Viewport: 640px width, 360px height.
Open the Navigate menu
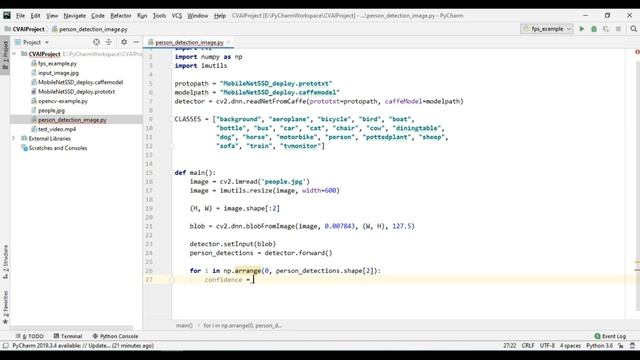click(x=75, y=16)
